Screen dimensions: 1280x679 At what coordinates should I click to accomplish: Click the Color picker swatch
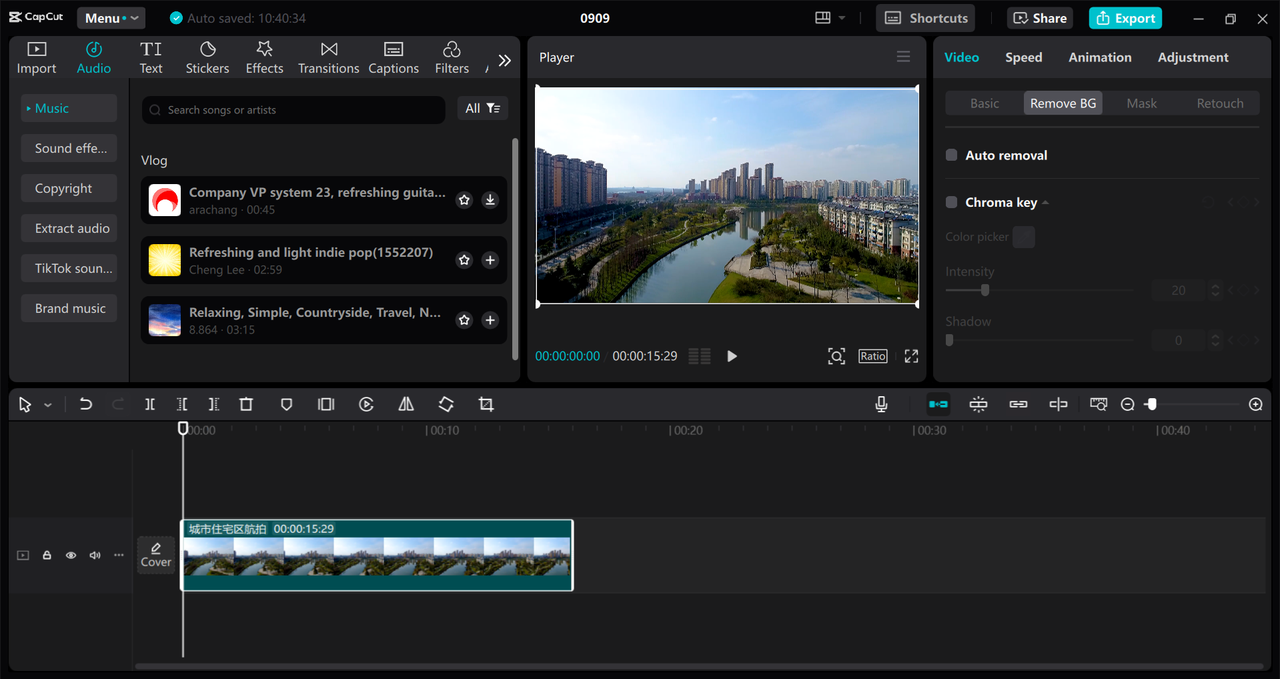click(1023, 237)
